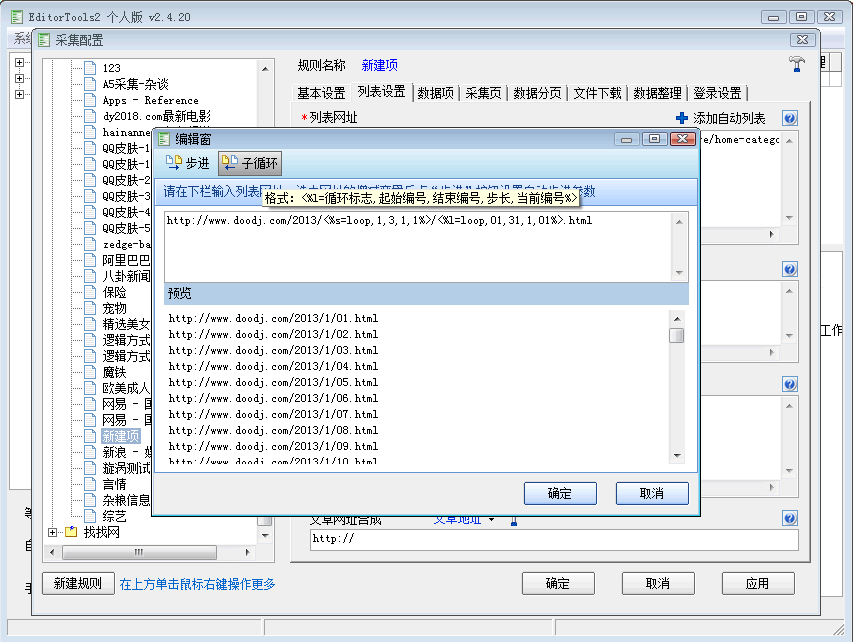Screen dimensions: 853x642
Task: Open the help icon near 文章网址合成
Action: click(789, 518)
